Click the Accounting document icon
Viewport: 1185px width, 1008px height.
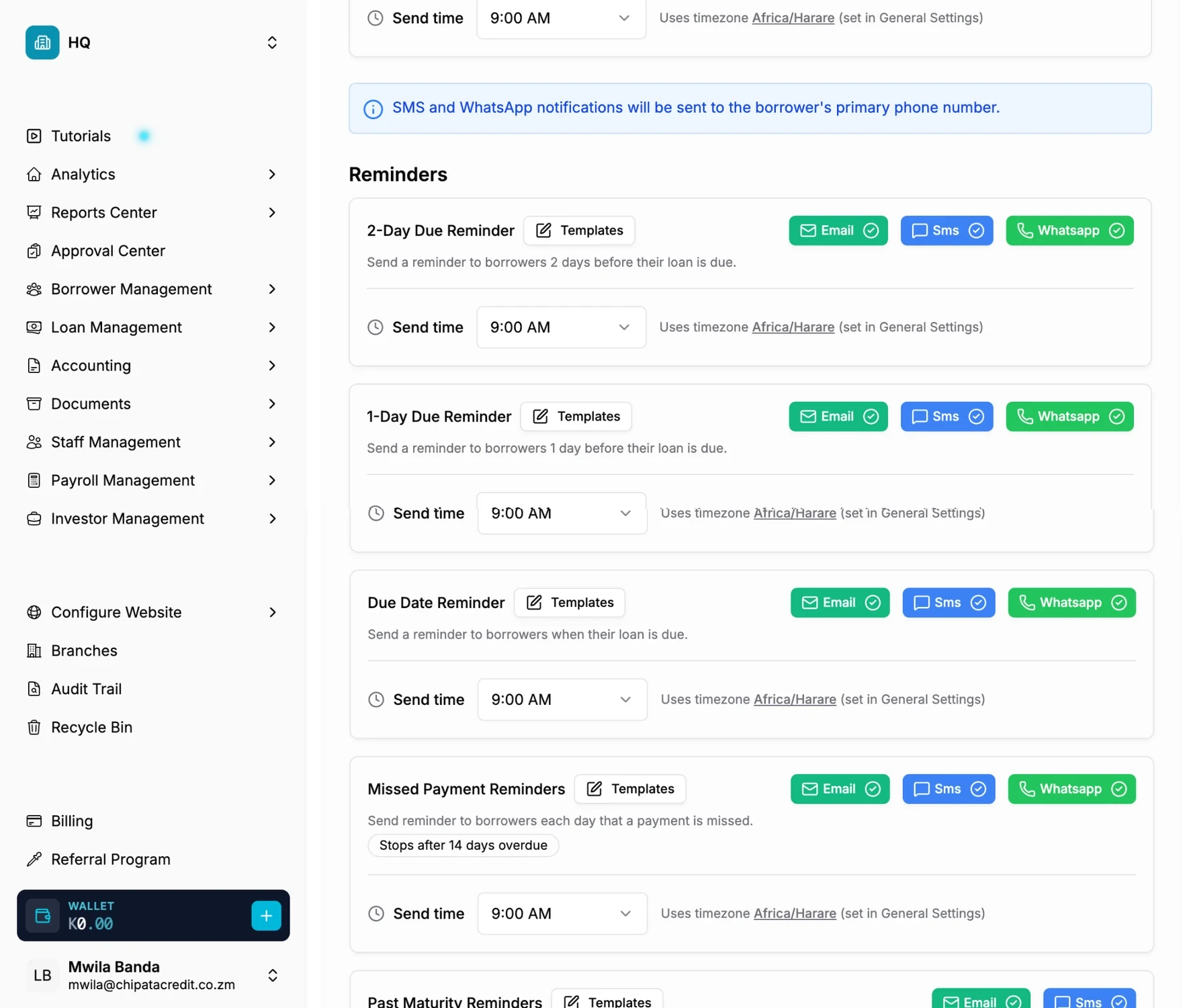coord(34,366)
